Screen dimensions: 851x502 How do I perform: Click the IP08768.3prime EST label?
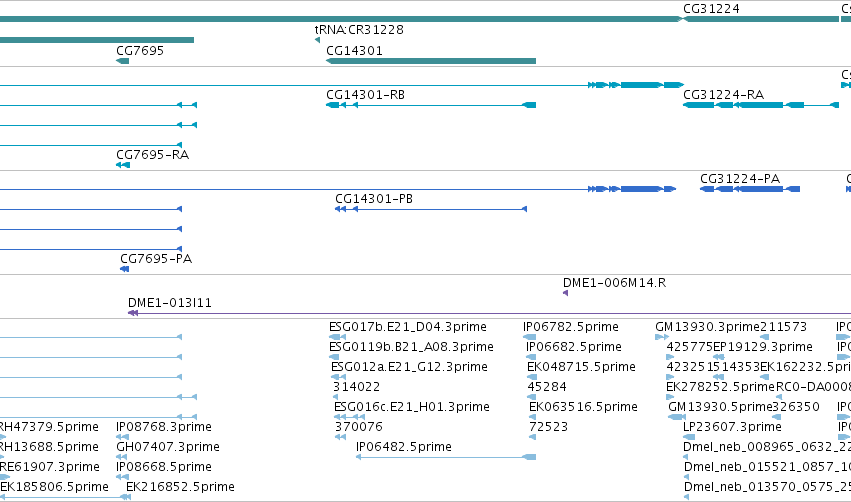click(164, 427)
